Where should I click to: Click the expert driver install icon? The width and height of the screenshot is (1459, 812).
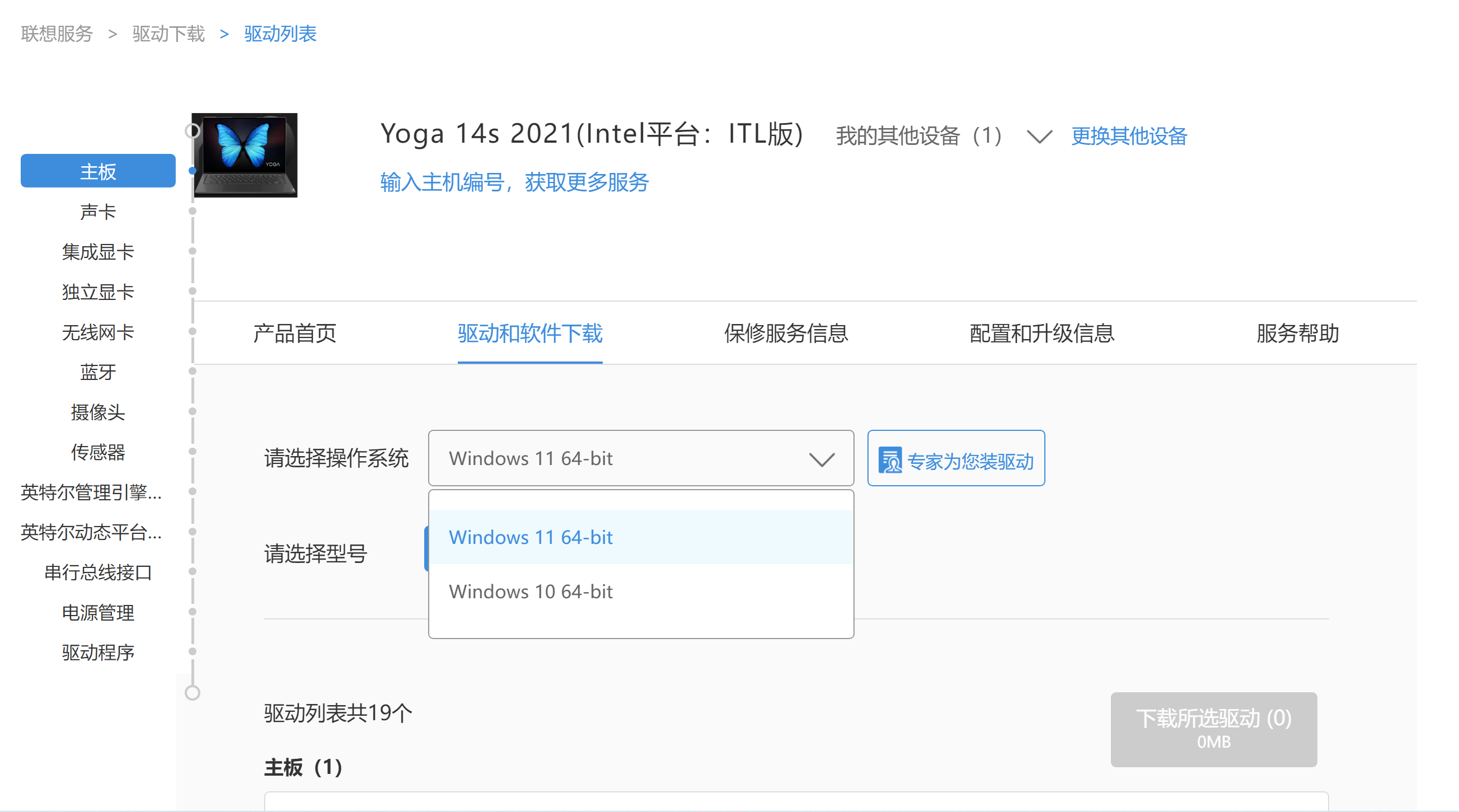pos(890,460)
